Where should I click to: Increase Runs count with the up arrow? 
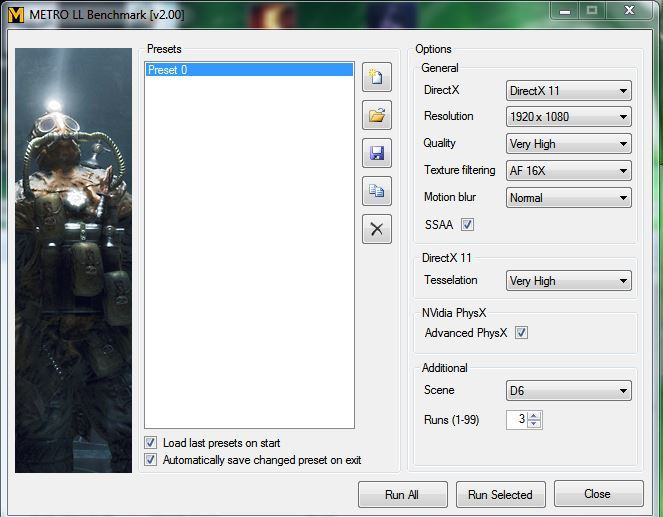[x=534, y=416]
